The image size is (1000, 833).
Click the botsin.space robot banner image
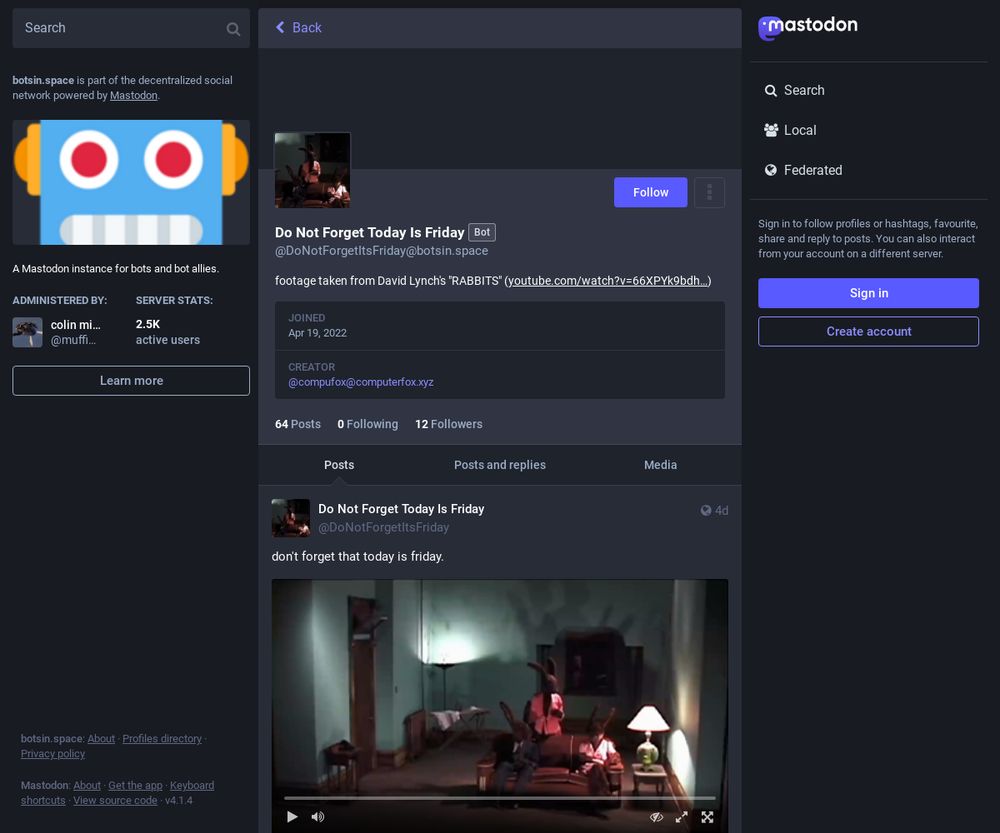click(x=131, y=182)
